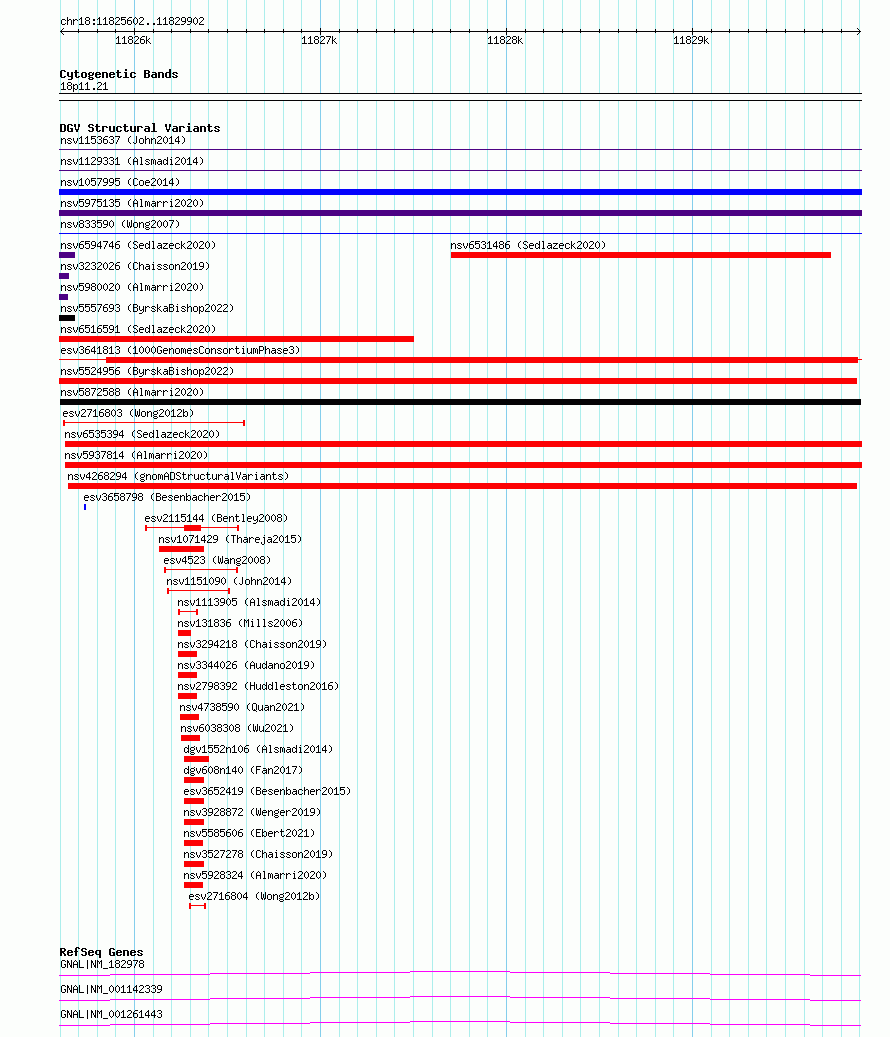The image size is (890, 1037).
Task: Click the esv2115144 (Bentley2008) label
Action: (x=216, y=518)
